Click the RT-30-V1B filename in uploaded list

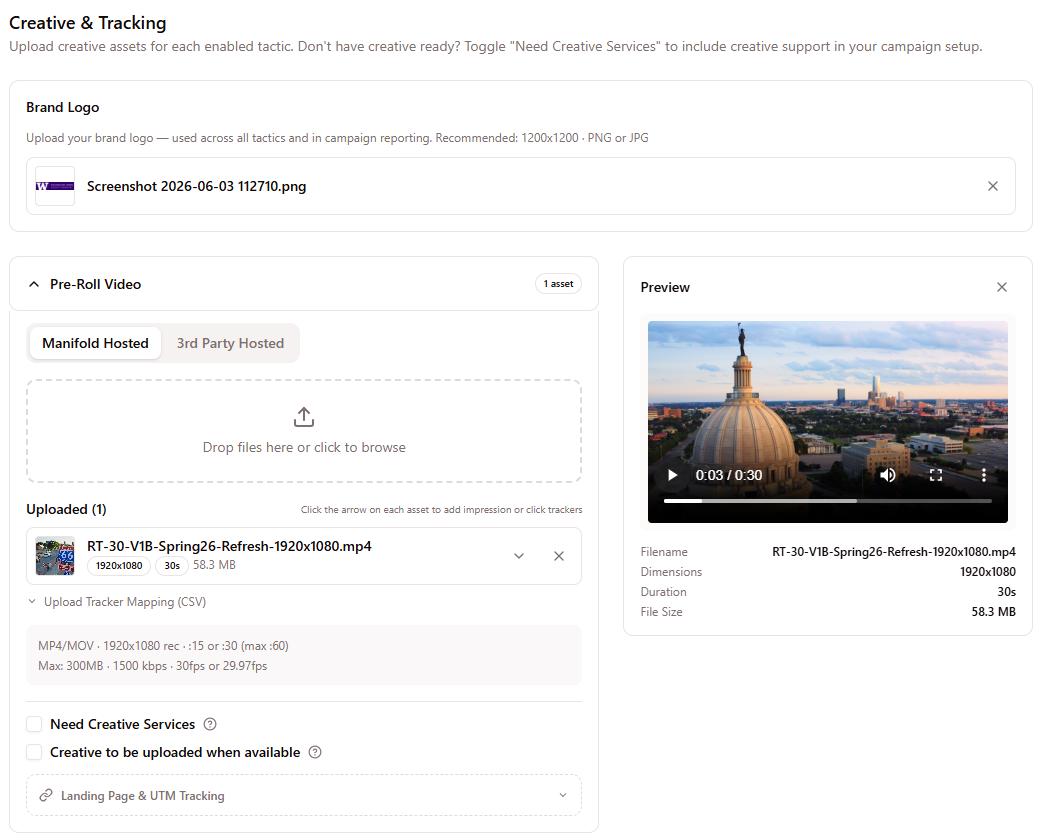pos(229,546)
